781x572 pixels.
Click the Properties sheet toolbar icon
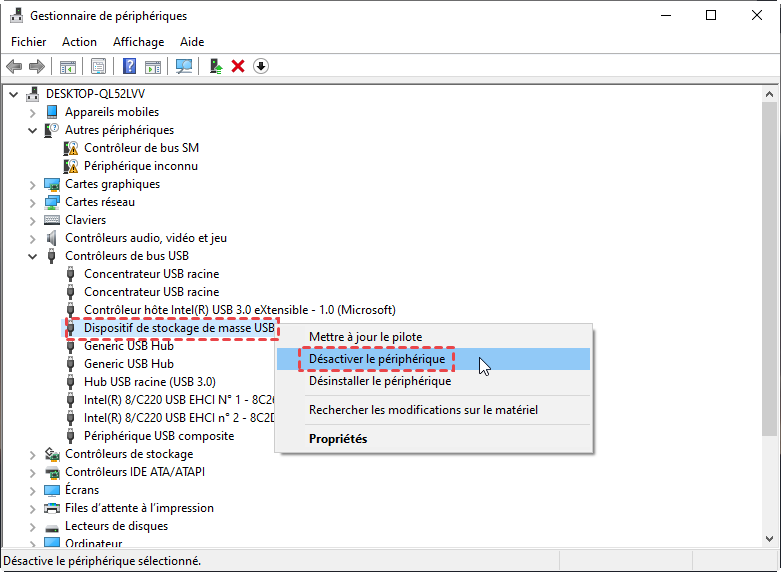click(99, 66)
